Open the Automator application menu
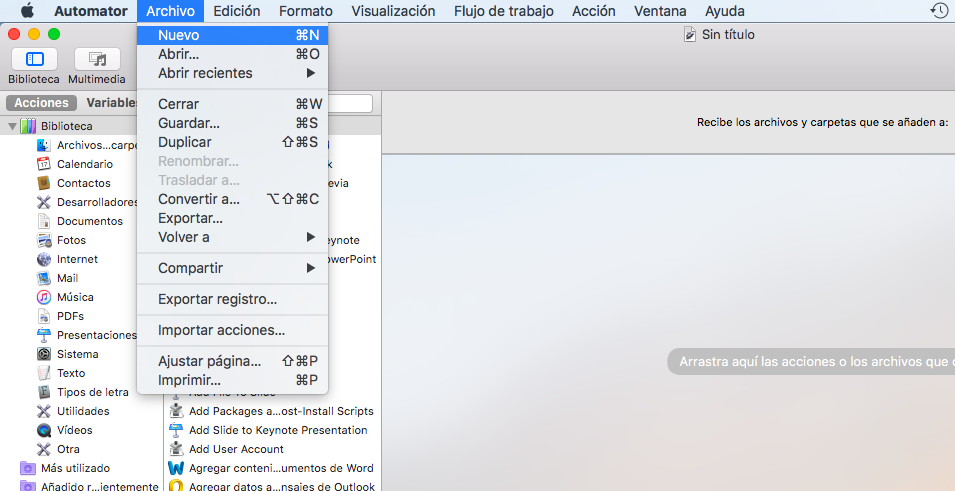955x491 pixels. click(x=91, y=11)
